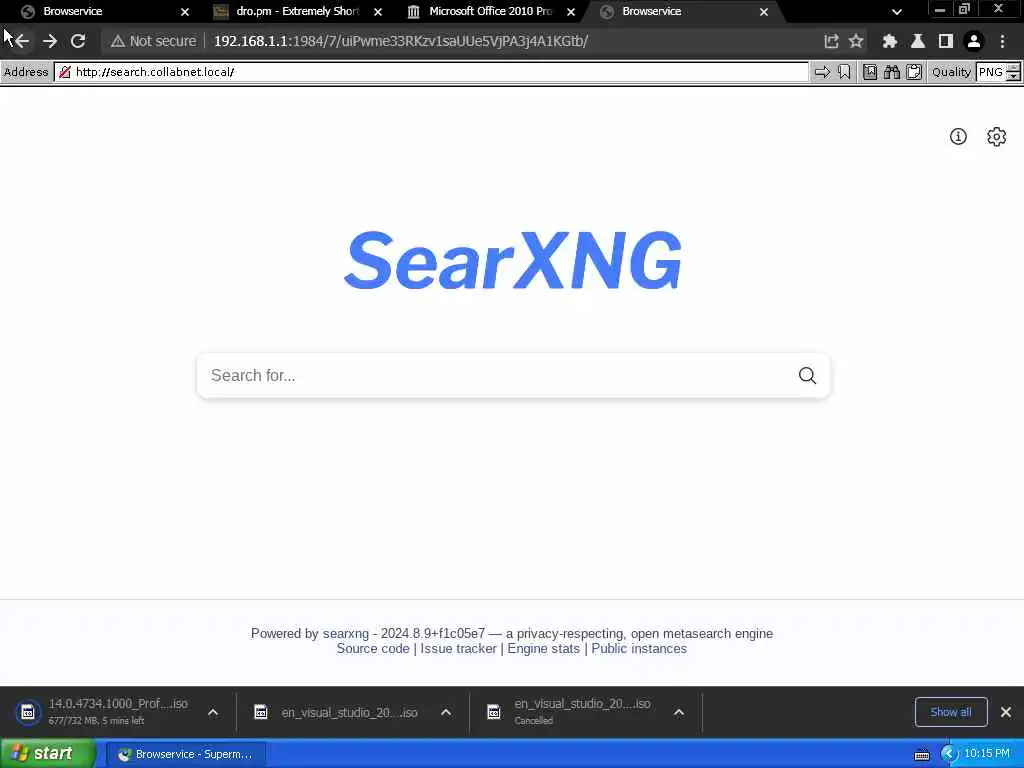Click the clipboard icon in Browservice toolbar

pos(914,72)
